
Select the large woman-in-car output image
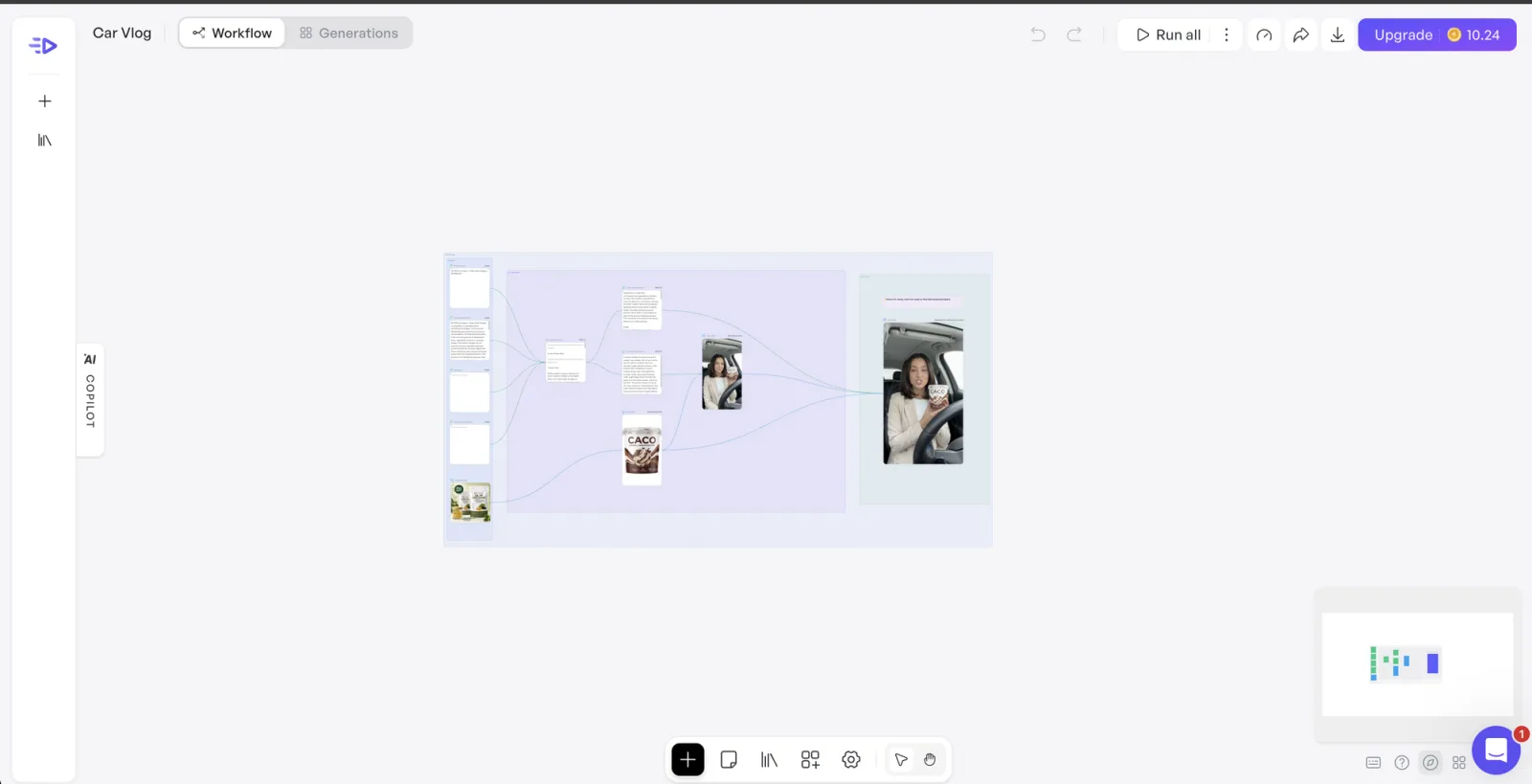923,393
